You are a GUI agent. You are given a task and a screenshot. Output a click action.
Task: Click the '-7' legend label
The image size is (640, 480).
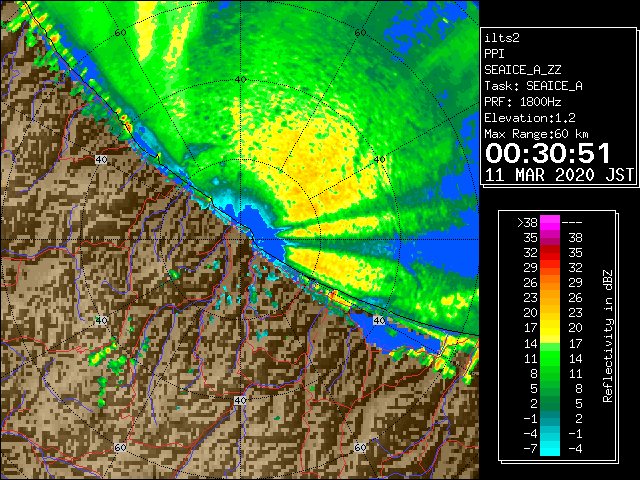(530, 449)
